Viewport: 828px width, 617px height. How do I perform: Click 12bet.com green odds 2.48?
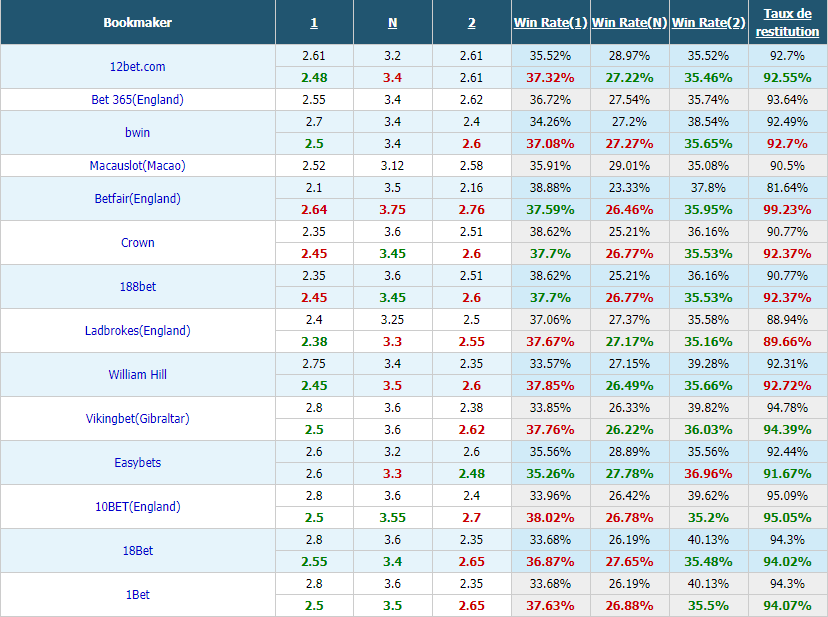click(314, 78)
